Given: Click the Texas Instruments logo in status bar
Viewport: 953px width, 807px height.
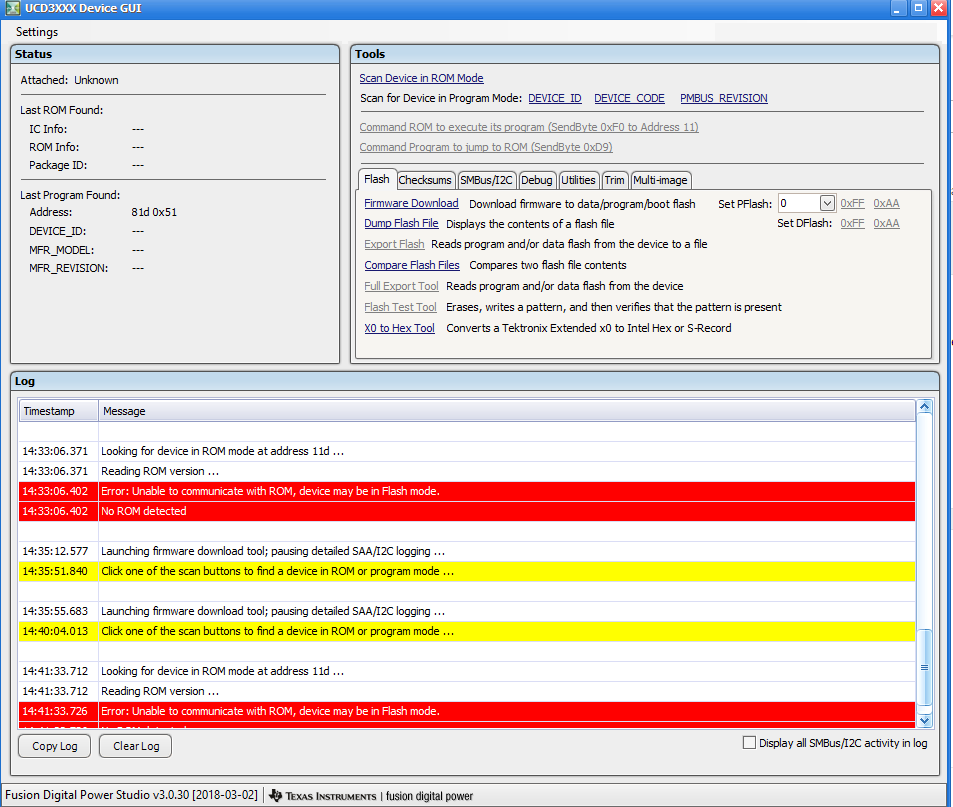Looking at the screenshot, I should pos(323,796).
